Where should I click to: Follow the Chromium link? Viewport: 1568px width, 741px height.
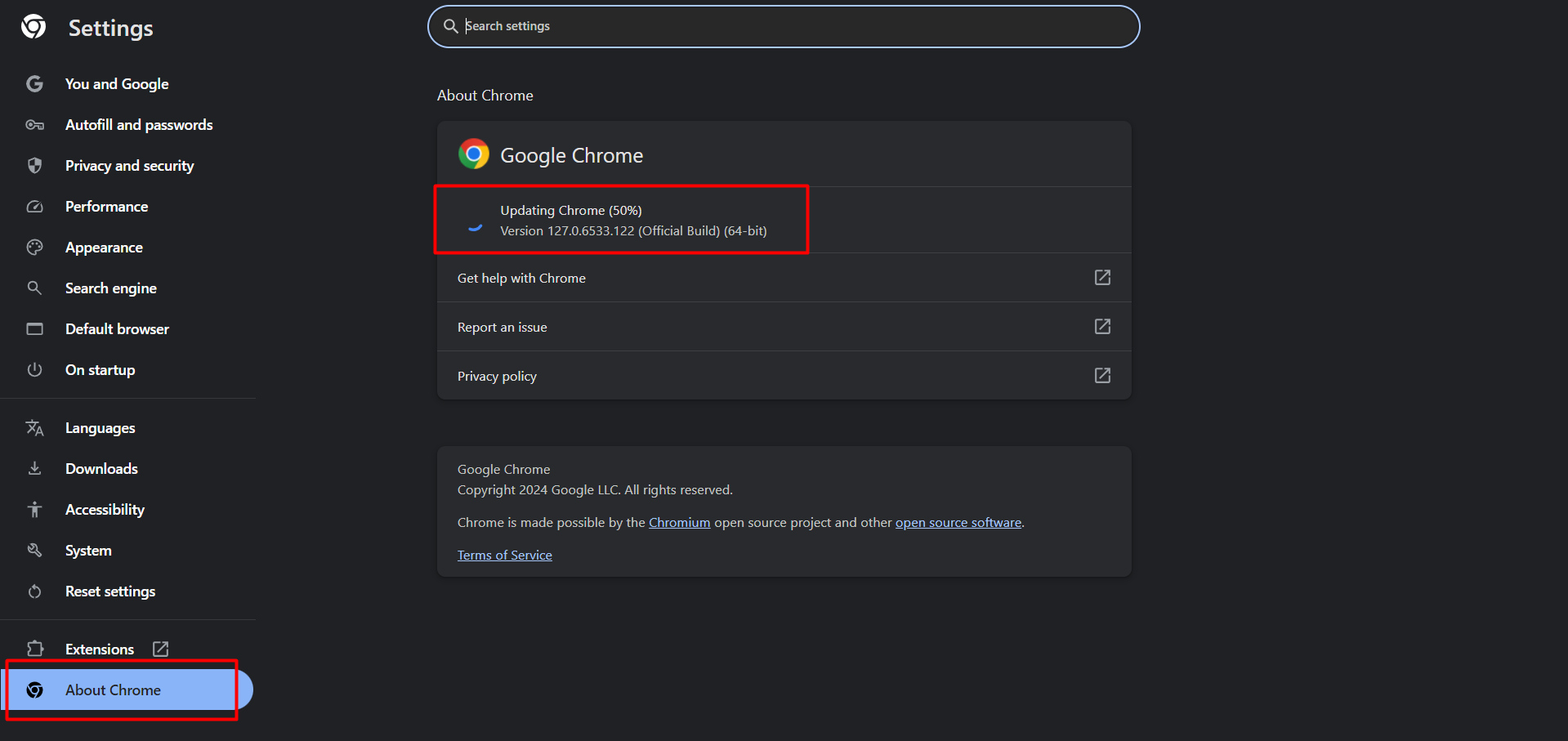tap(679, 523)
